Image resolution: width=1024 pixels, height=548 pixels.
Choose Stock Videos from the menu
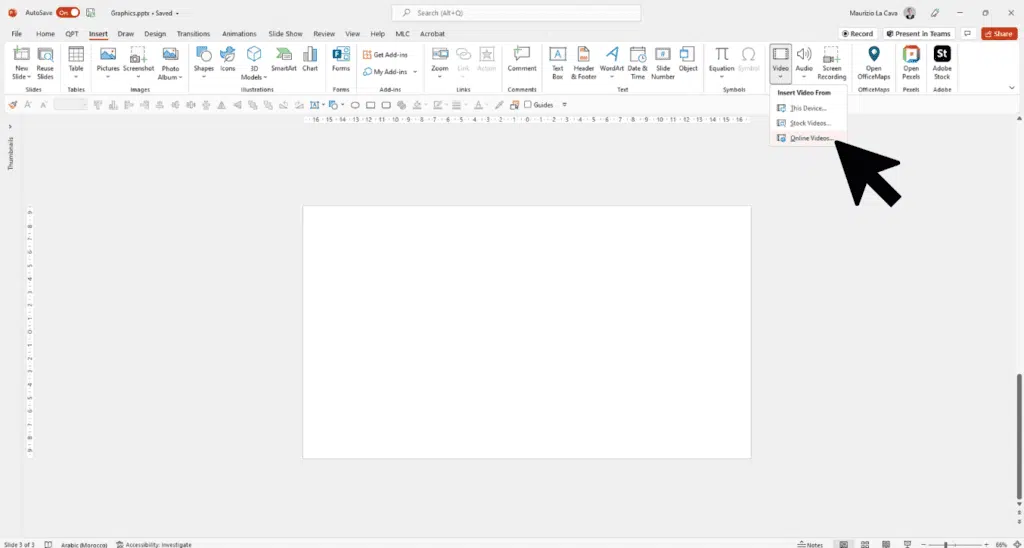click(809, 123)
